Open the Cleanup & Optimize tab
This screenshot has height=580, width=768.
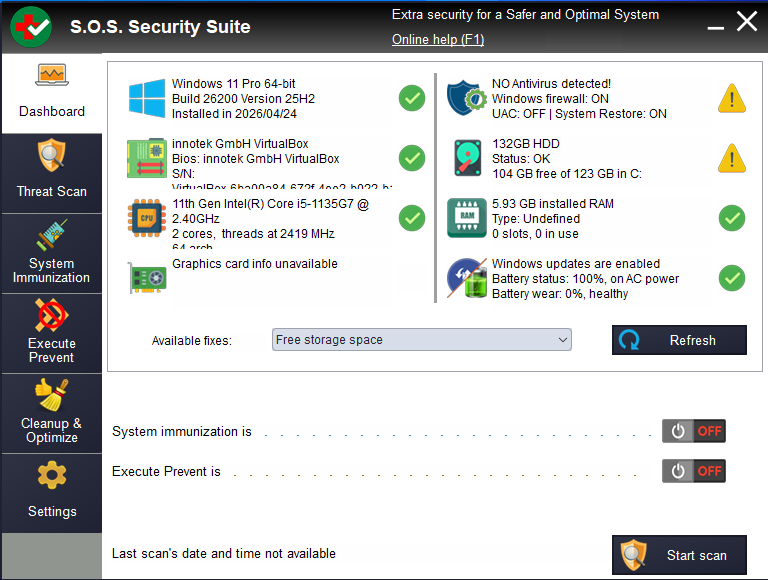coord(51,413)
